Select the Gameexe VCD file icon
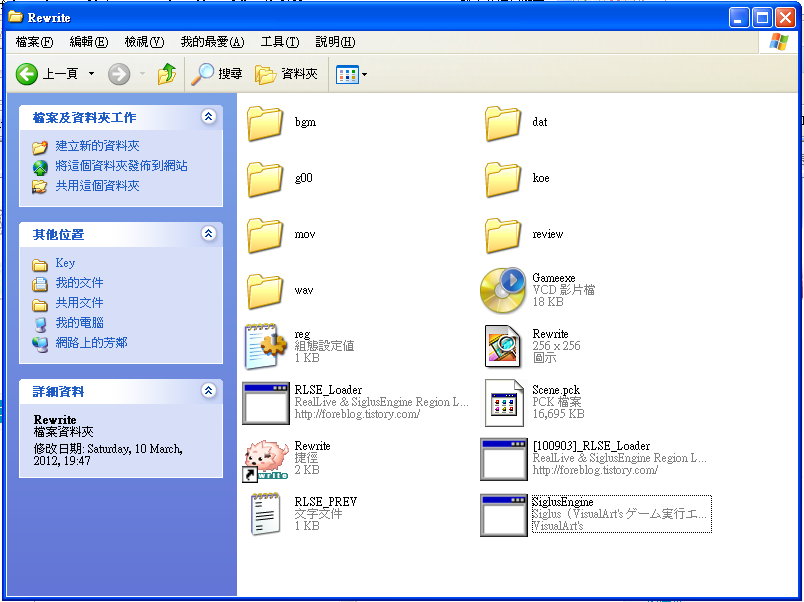804x602 pixels. (502, 290)
